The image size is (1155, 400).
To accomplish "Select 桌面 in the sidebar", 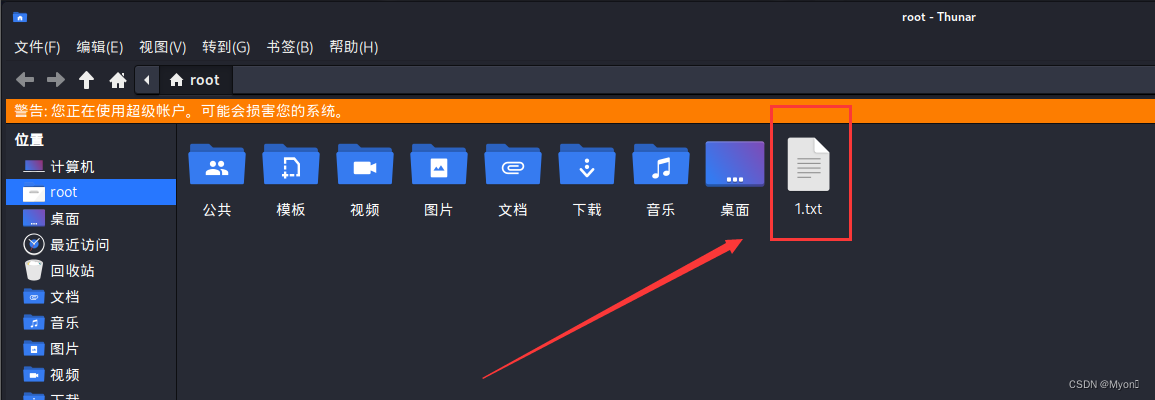I will click(91, 219).
